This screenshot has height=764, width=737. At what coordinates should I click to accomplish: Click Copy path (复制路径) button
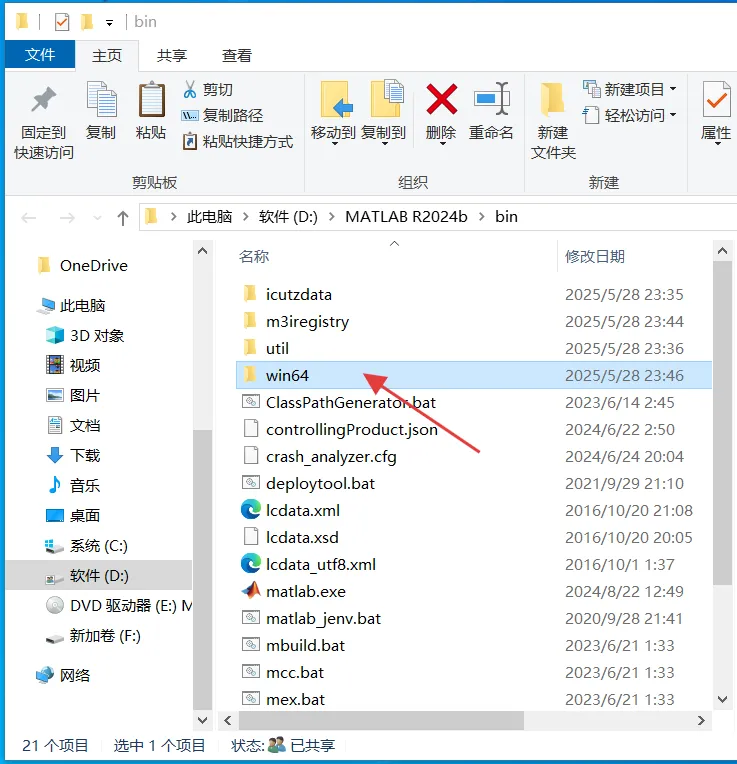[x=223, y=115]
